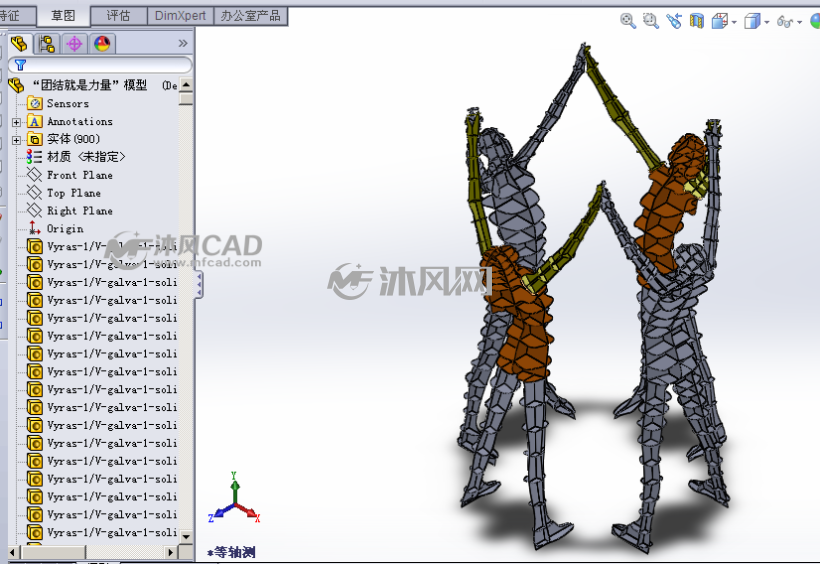Click the Zoom to Fit magnifier icon

pos(628,21)
